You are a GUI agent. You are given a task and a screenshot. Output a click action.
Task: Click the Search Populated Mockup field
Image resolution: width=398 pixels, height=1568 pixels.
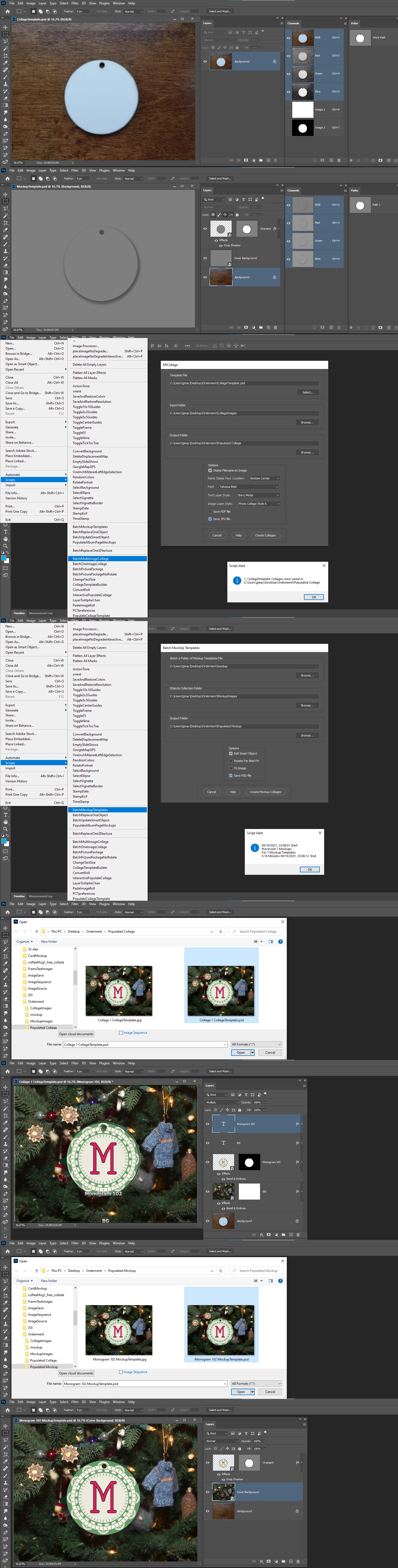click(257, 1271)
